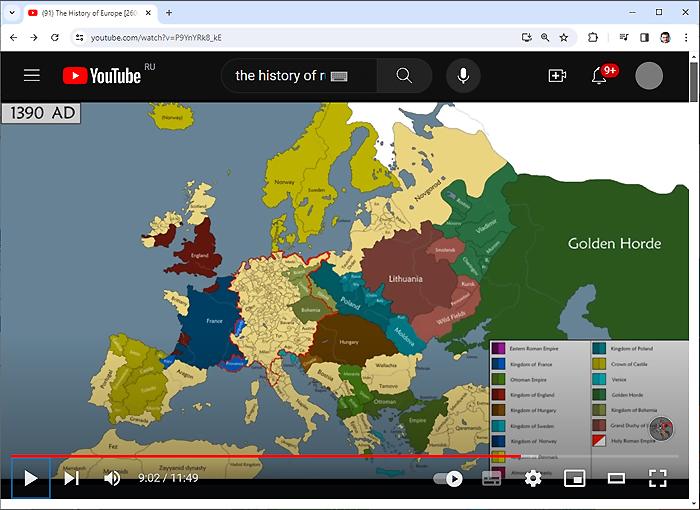Click the YouTube search magnifier button
700x510 pixels.
404,75
